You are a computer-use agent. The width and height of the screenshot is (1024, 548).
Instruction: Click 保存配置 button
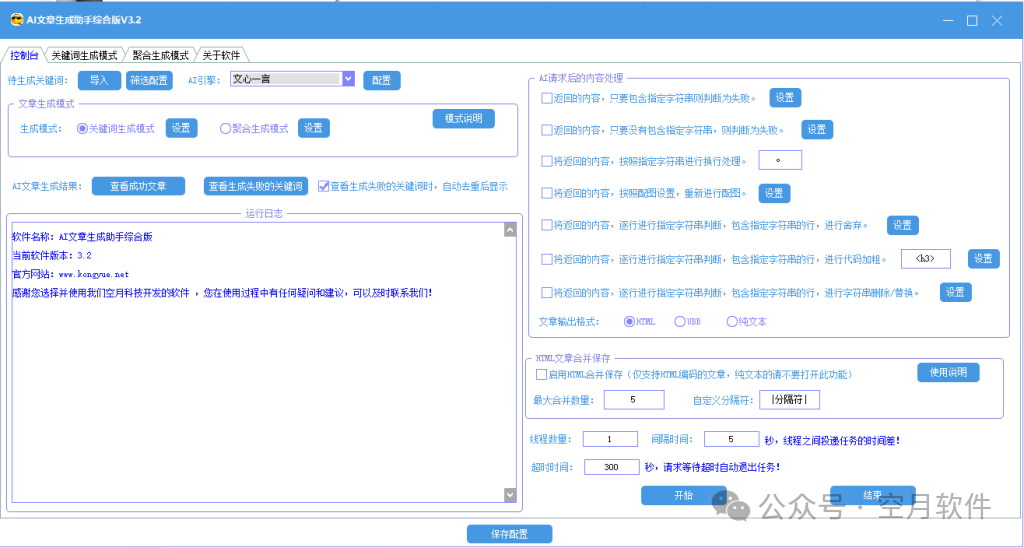tap(509, 534)
